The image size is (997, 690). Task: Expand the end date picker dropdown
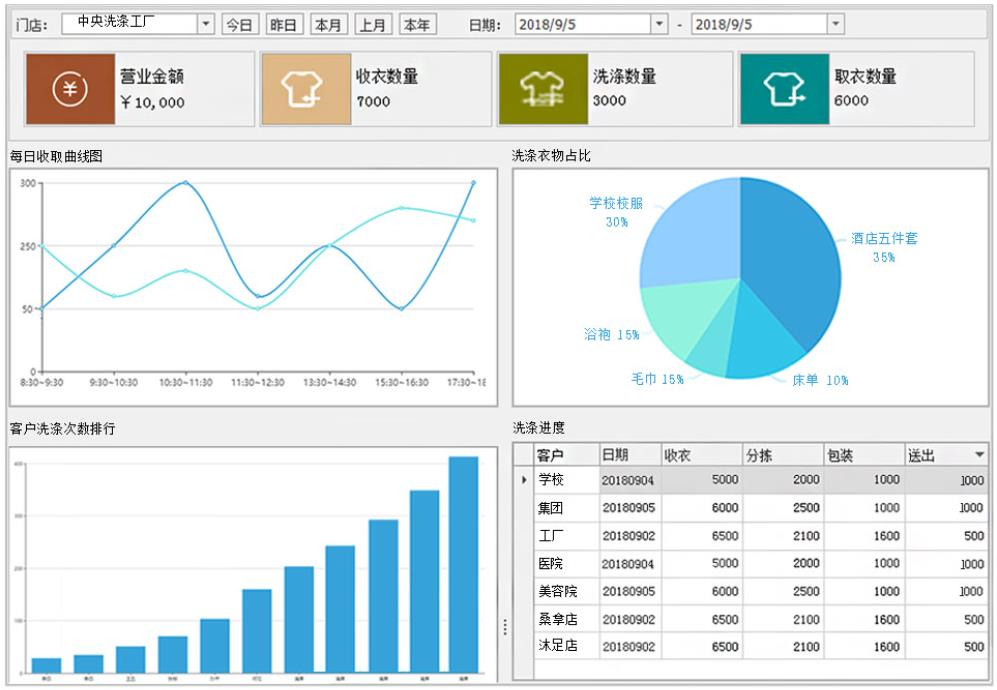(x=835, y=24)
